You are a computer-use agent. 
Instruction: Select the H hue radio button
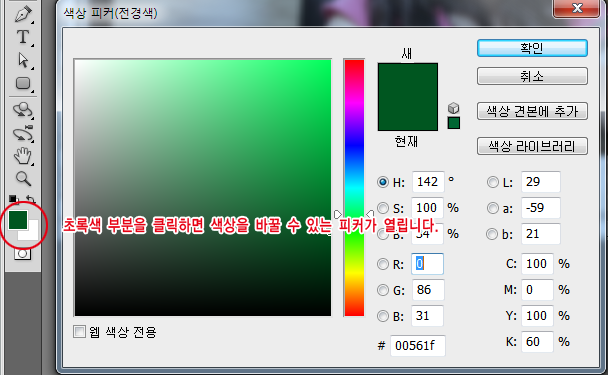pyautogui.click(x=383, y=182)
